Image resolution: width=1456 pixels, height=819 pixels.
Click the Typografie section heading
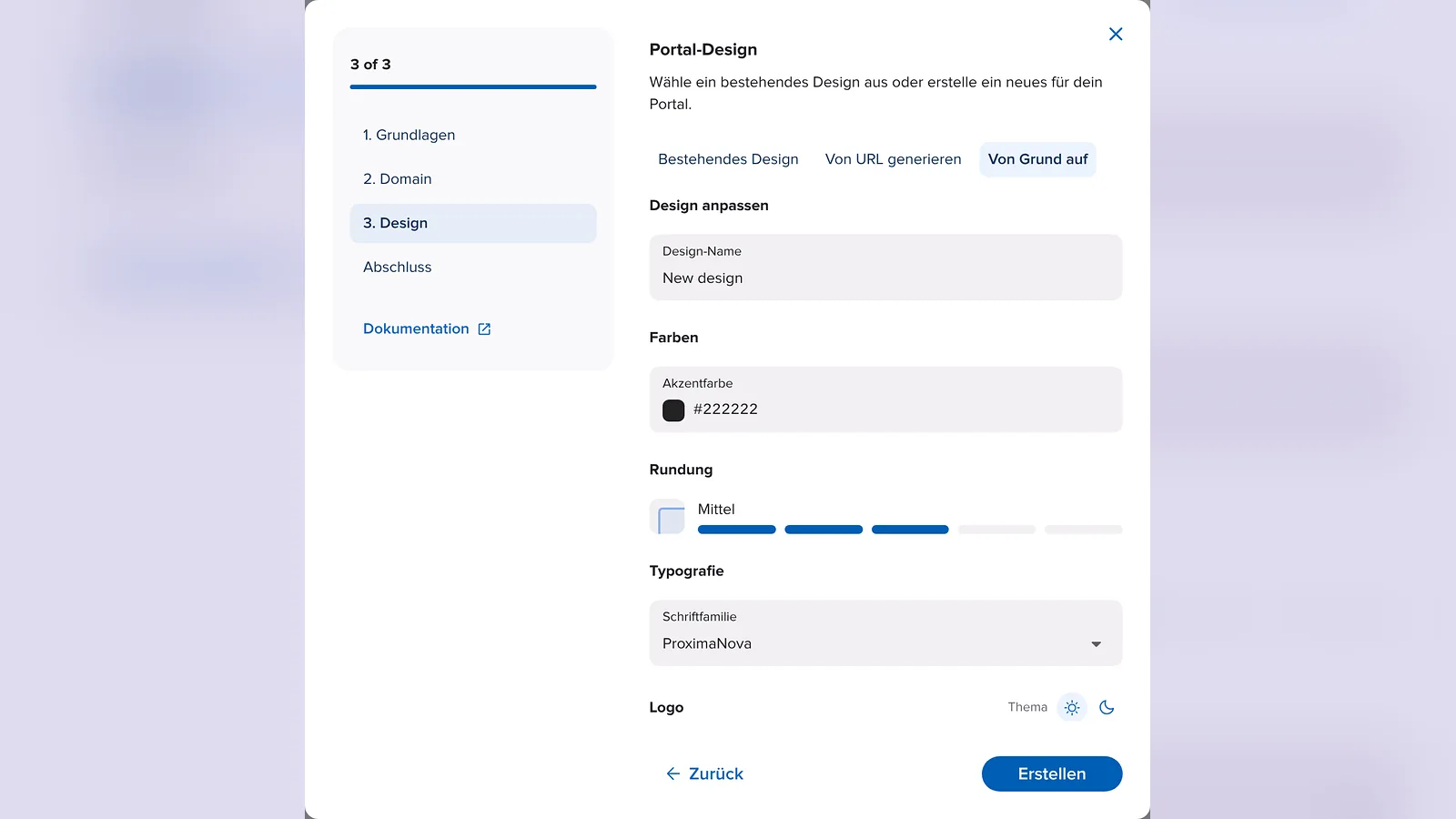pos(686,571)
